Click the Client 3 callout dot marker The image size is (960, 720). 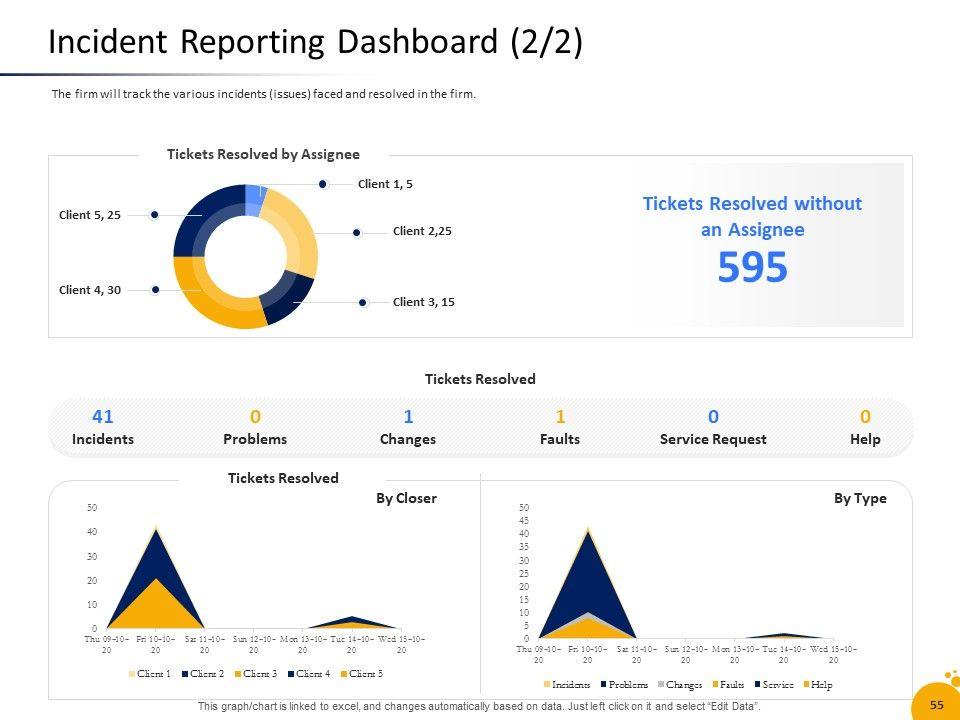[x=363, y=302]
